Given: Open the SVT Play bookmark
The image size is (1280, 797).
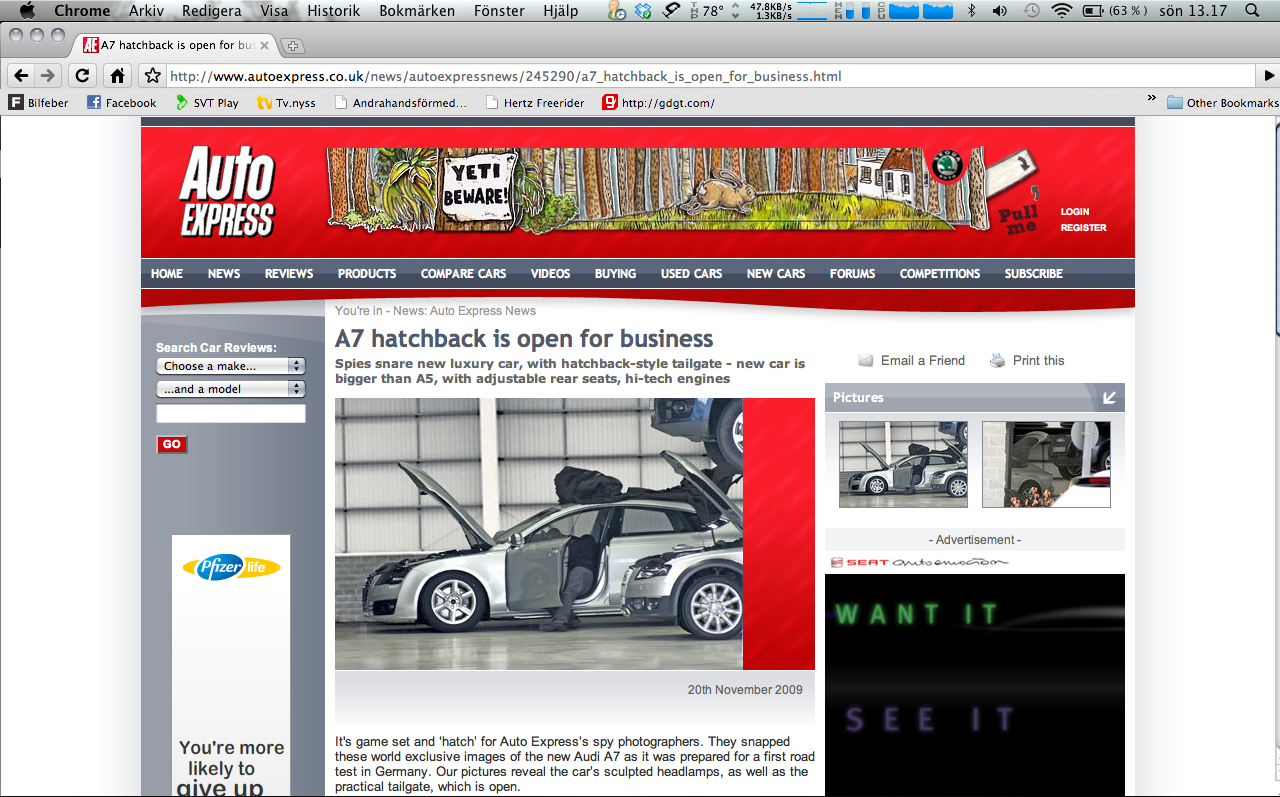Looking at the screenshot, I should [207, 102].
